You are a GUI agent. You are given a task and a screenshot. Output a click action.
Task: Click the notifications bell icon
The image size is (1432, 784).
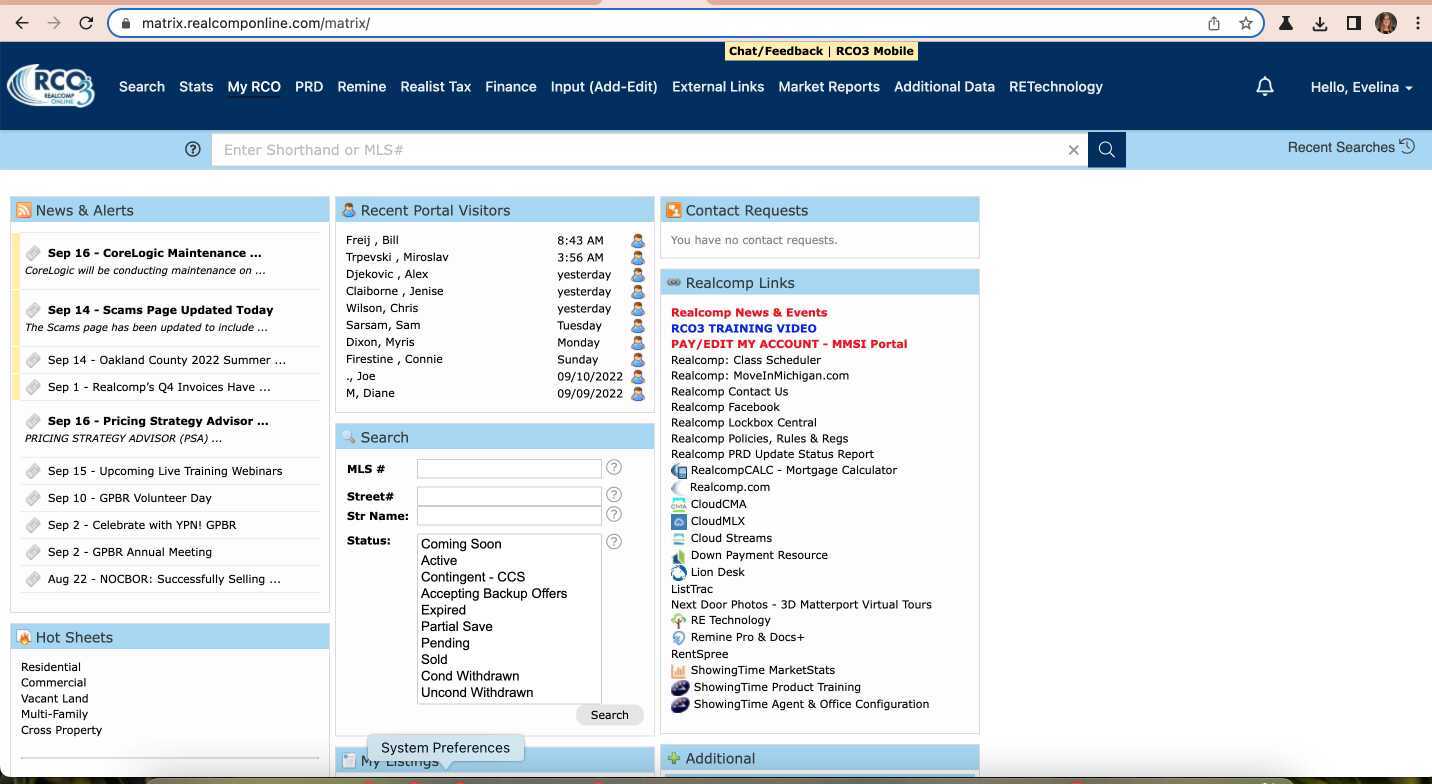tap(1264, 87)
